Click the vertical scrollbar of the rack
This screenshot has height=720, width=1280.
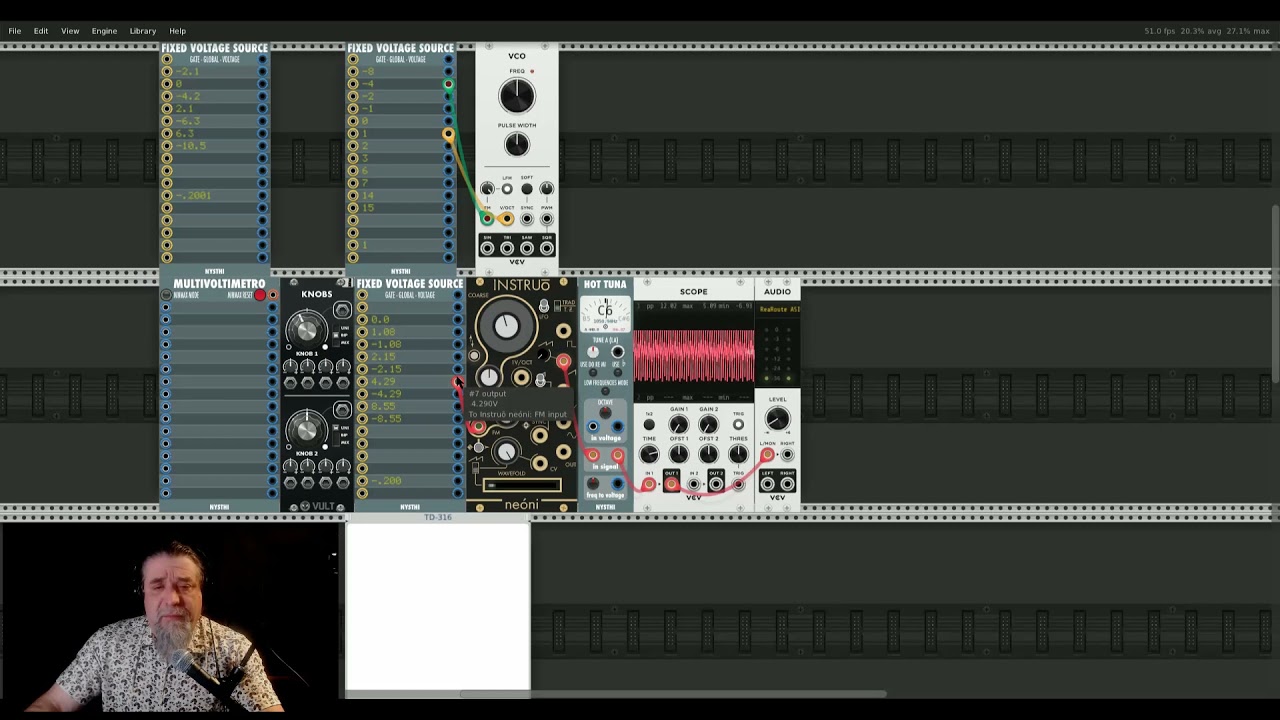(1275, 292)
